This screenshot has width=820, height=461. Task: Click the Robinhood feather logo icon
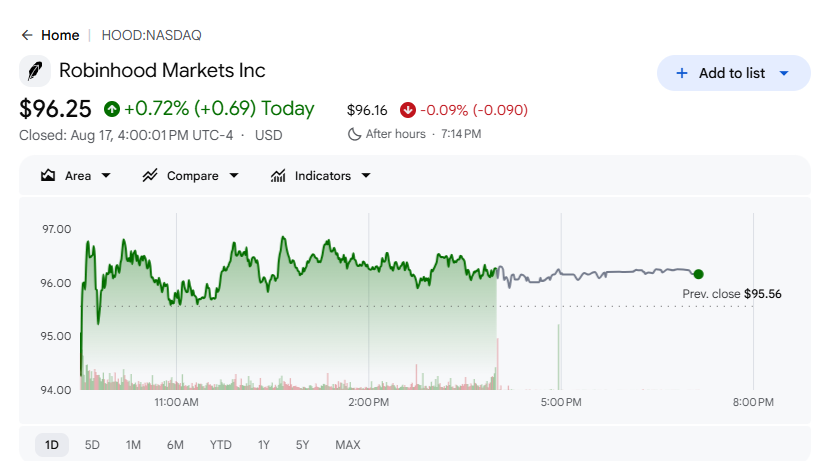pyautogui.click(x=35, y=71)
